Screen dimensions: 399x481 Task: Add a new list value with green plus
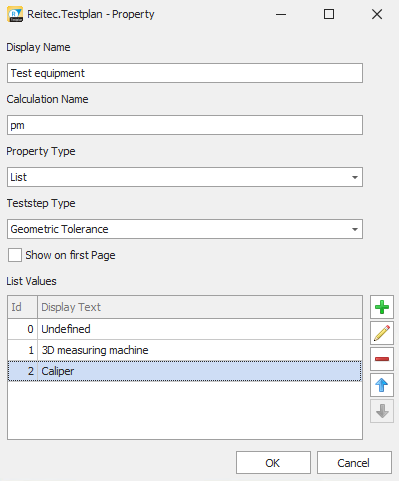[382, 307]
